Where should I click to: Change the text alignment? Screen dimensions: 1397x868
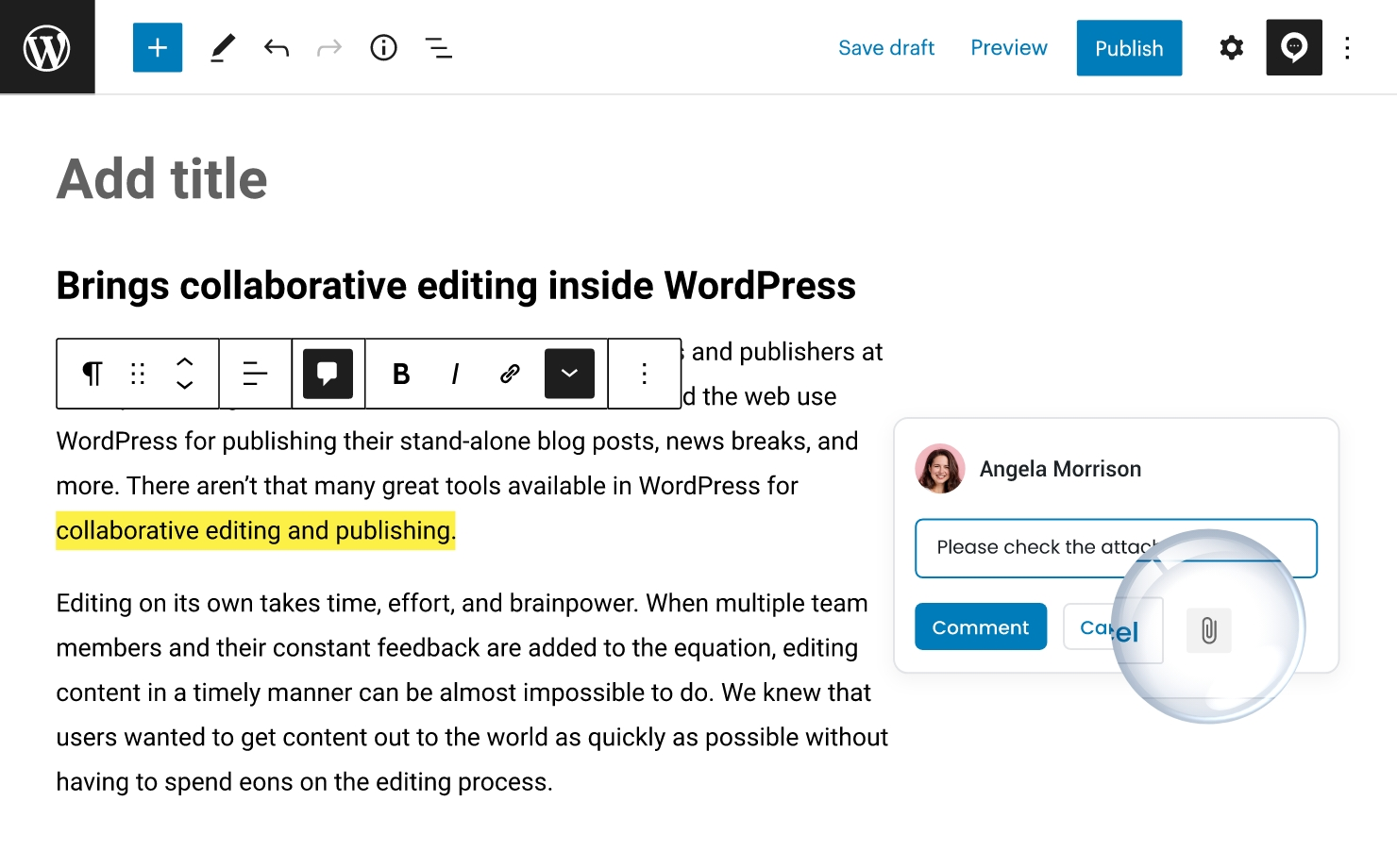pos(255,374)
